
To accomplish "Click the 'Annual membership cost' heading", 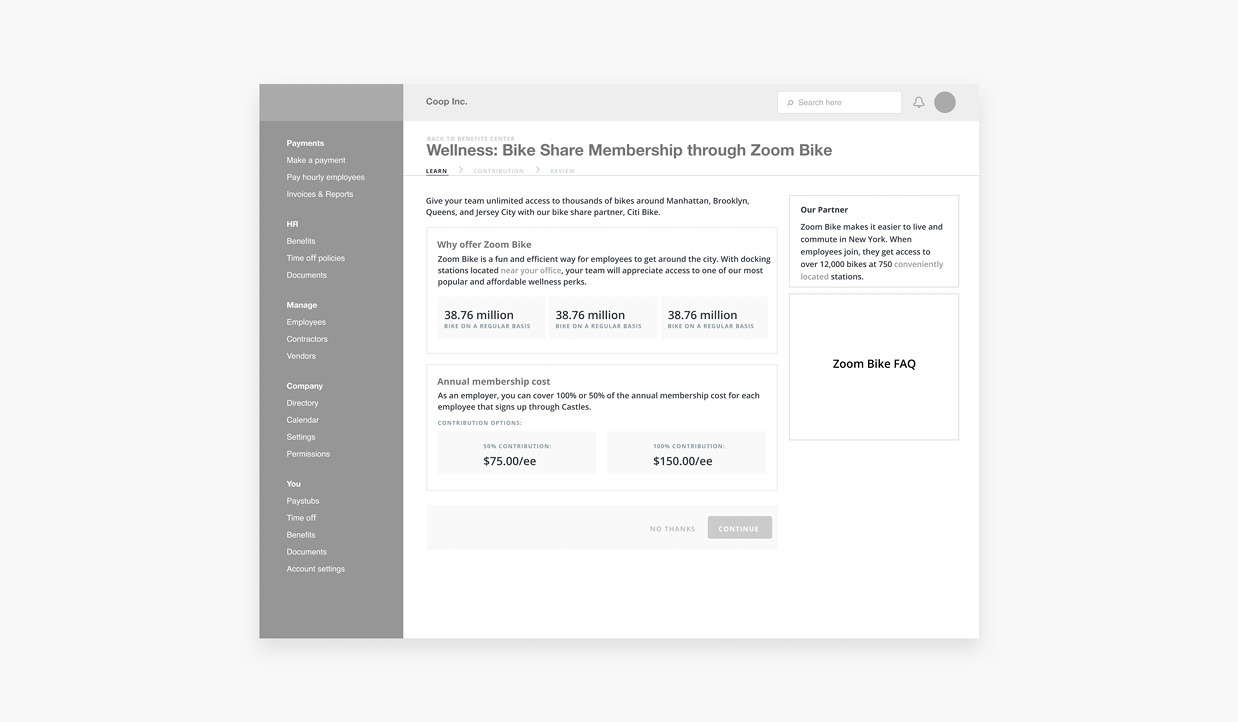I will point(493,381).
